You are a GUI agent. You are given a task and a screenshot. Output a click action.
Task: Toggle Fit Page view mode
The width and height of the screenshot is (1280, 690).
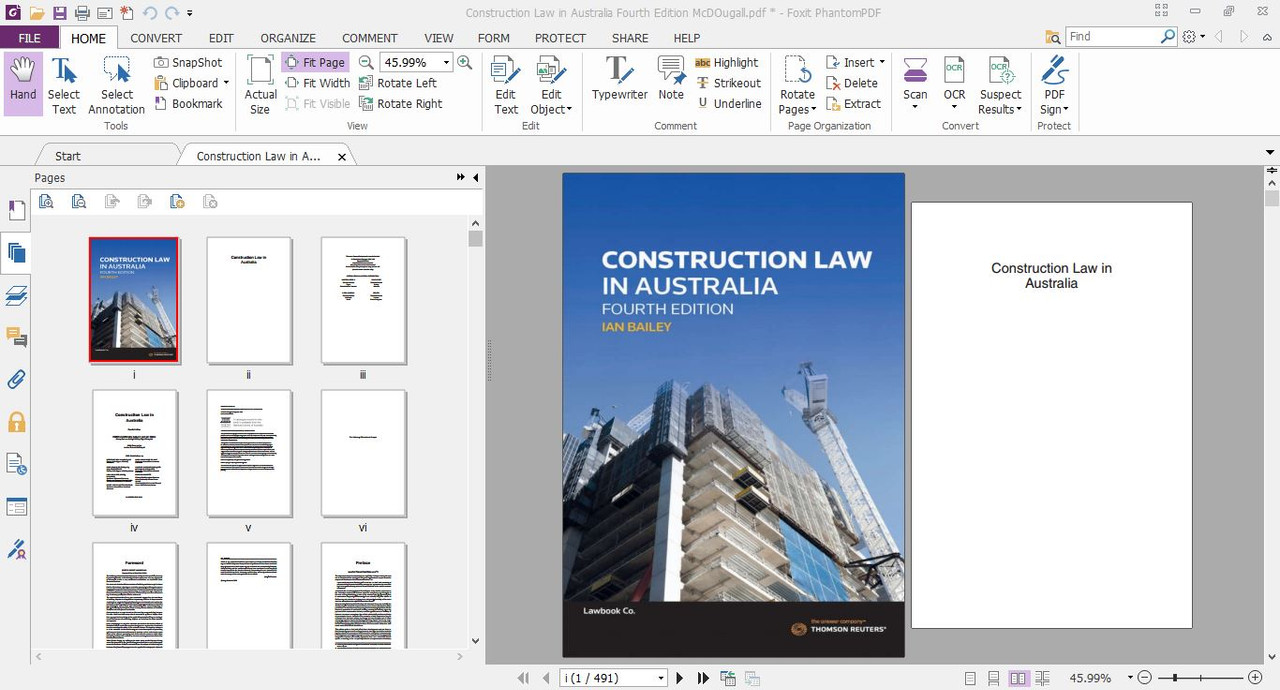315,62
